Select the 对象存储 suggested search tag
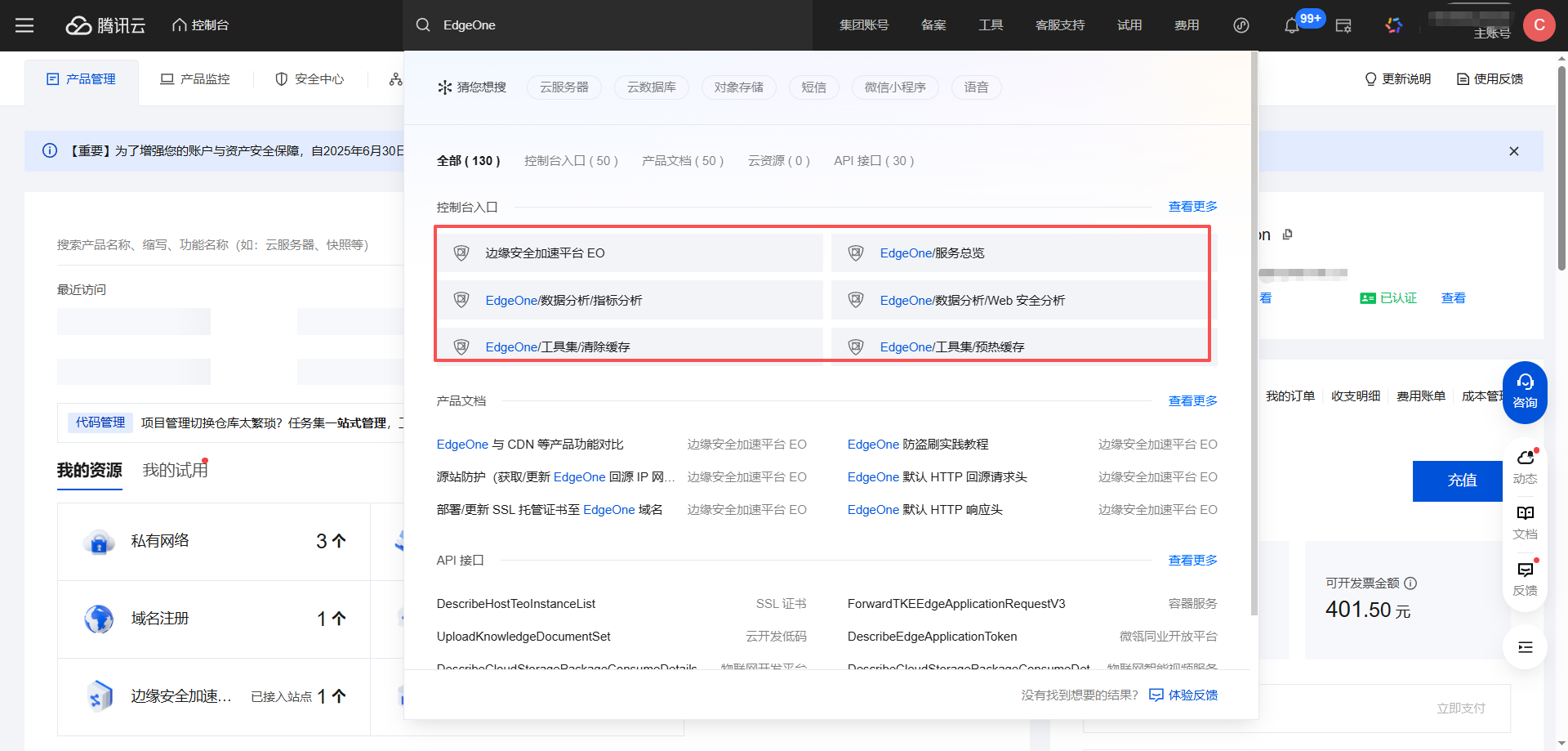The height and width of the screenshot is (751, 1568). click(x=739, y=87)
